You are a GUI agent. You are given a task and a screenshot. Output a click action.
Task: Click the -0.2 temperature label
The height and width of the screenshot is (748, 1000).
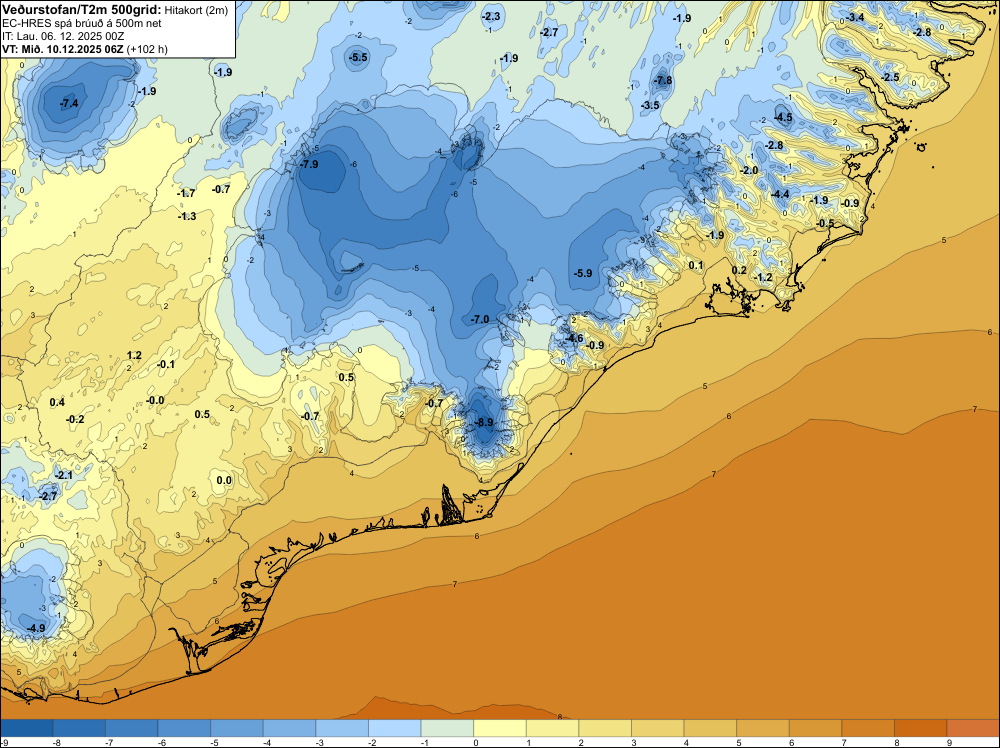click(x=75, y=420)
